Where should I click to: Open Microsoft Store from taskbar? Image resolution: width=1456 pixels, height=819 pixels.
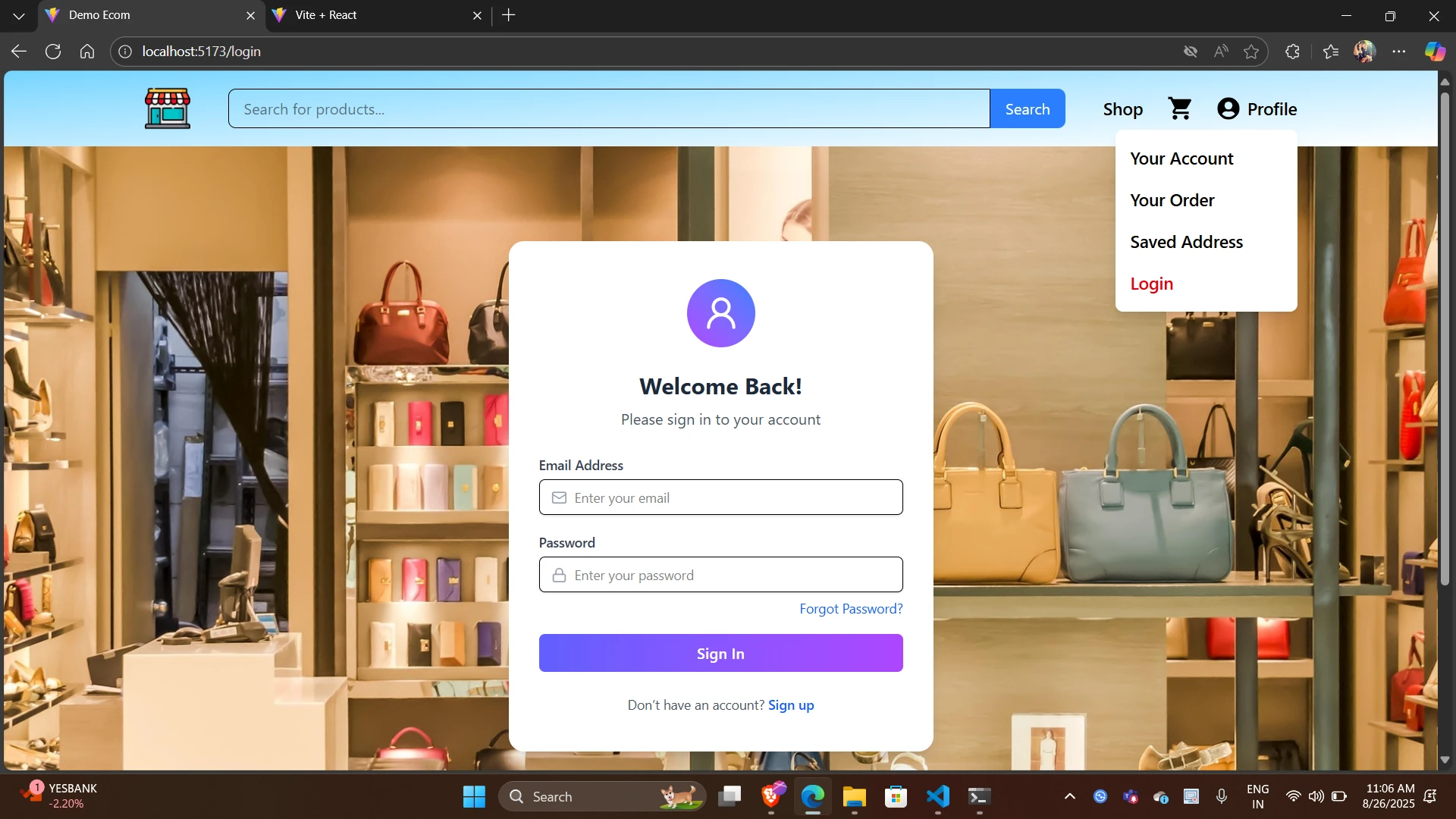click(896, 796)
